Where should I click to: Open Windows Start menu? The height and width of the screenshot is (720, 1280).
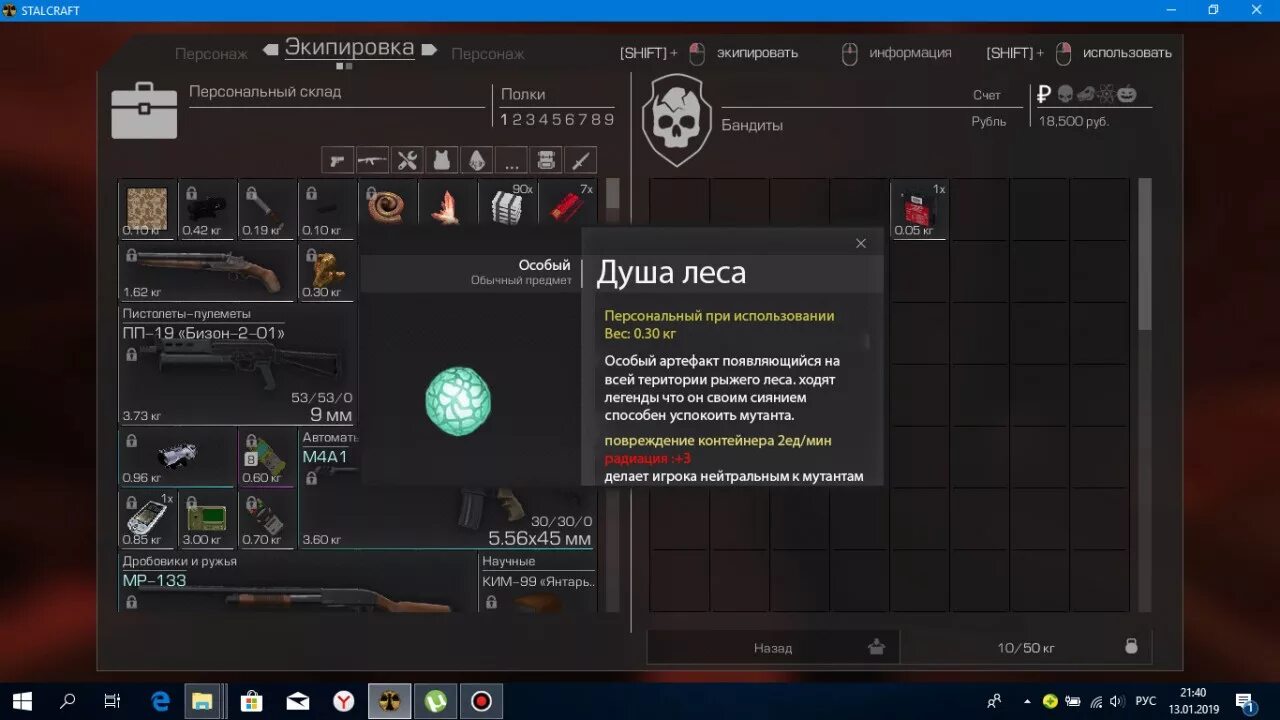(22, 701)
